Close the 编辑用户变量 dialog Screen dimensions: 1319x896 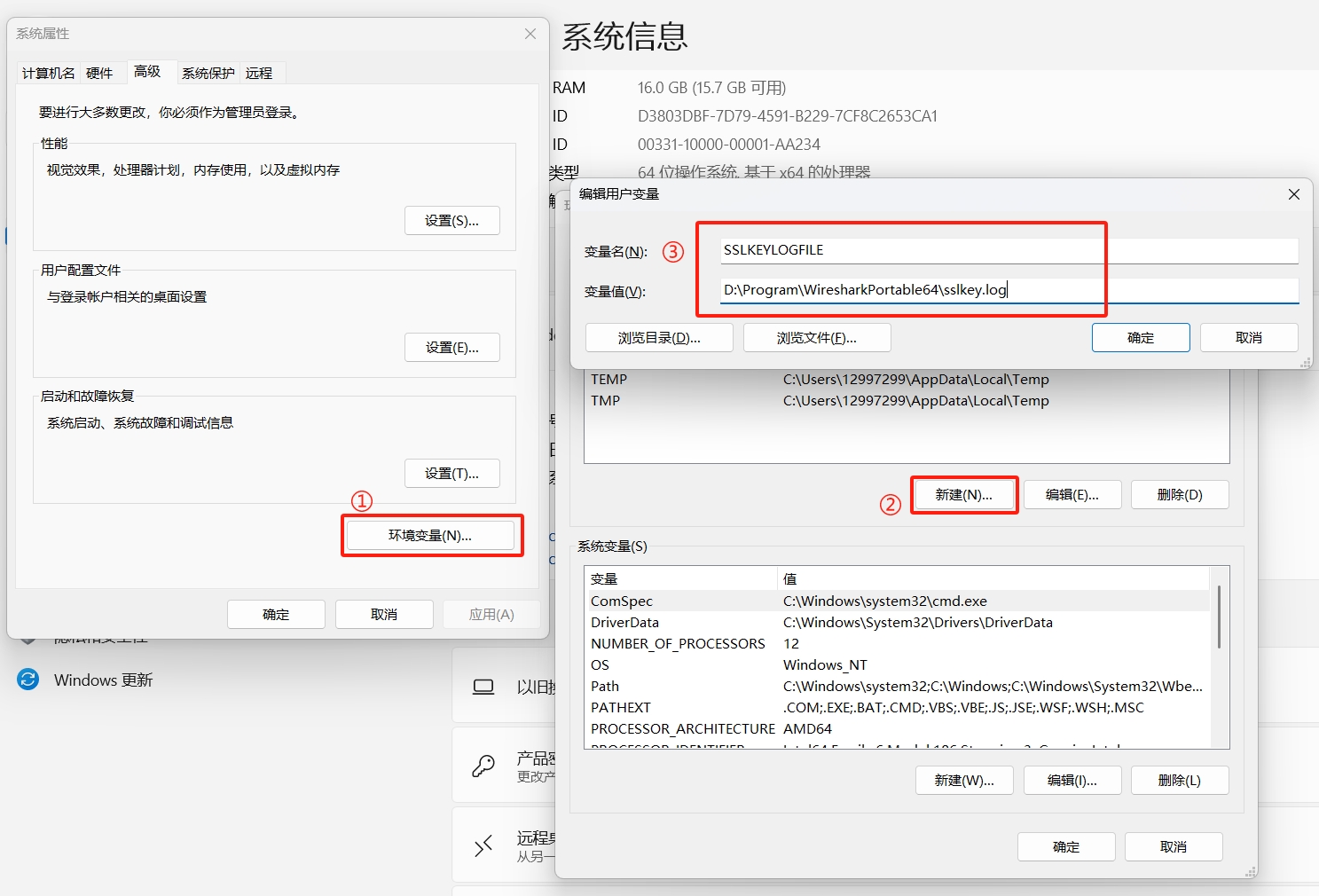(1293, 193)
